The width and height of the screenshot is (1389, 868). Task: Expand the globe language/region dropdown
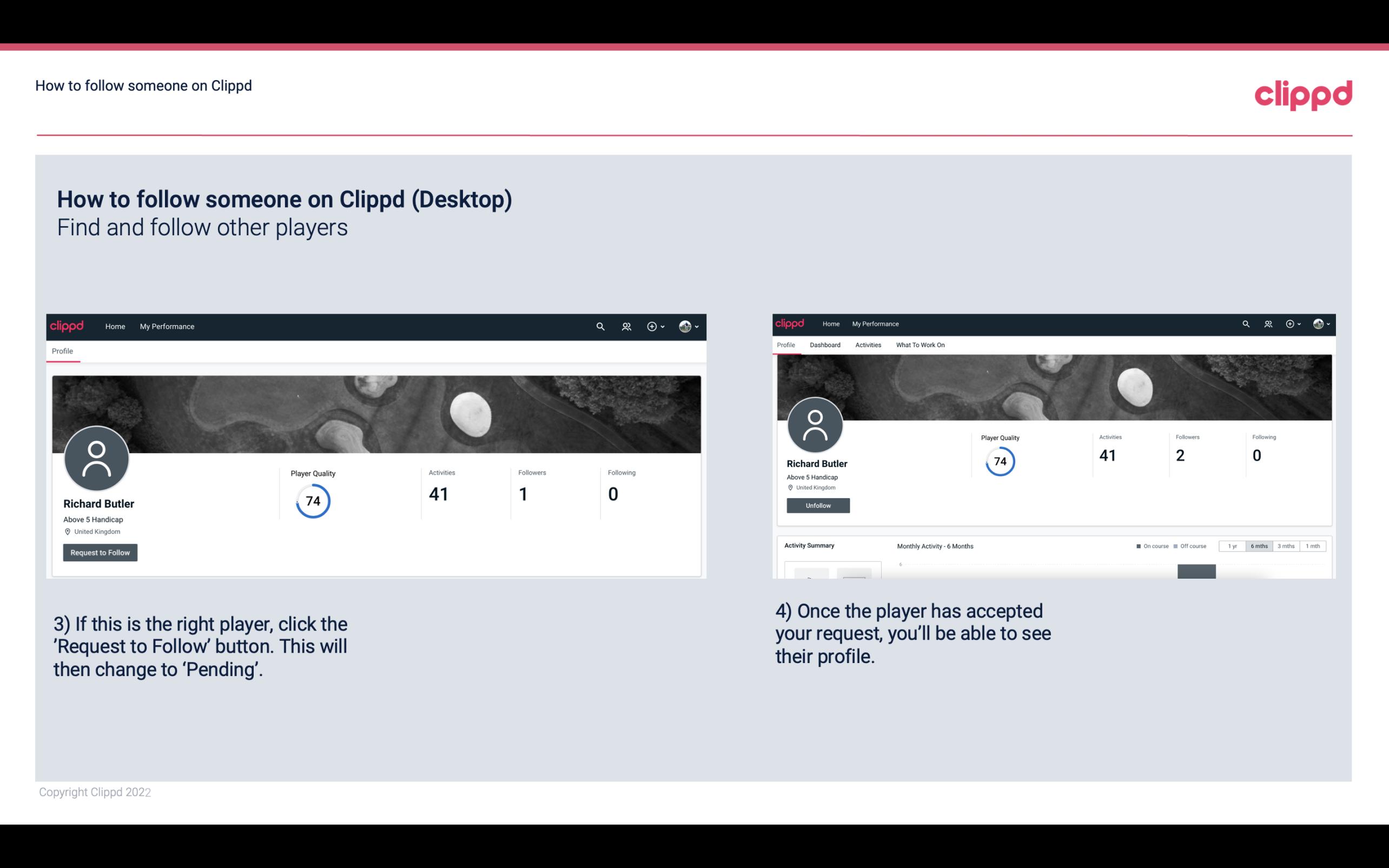[688, 326]
